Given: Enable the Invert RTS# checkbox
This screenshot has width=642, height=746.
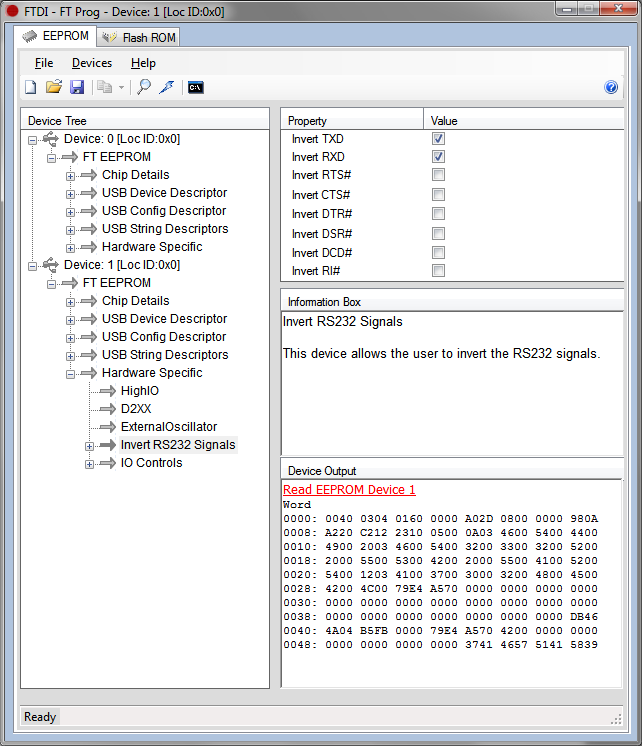Looking at the screenshot, I should point(438,175).
